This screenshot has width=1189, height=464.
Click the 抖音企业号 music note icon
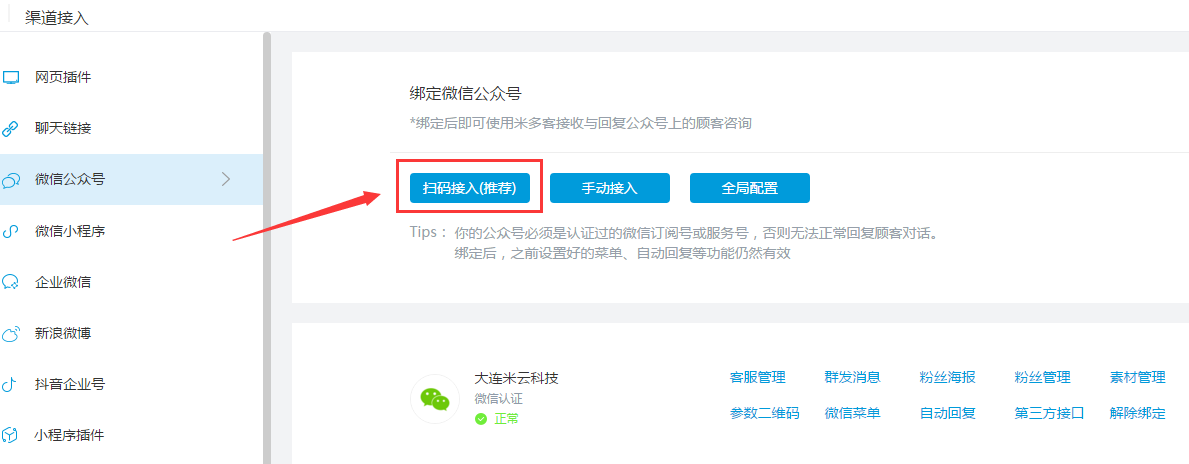(x=9, y=384)
